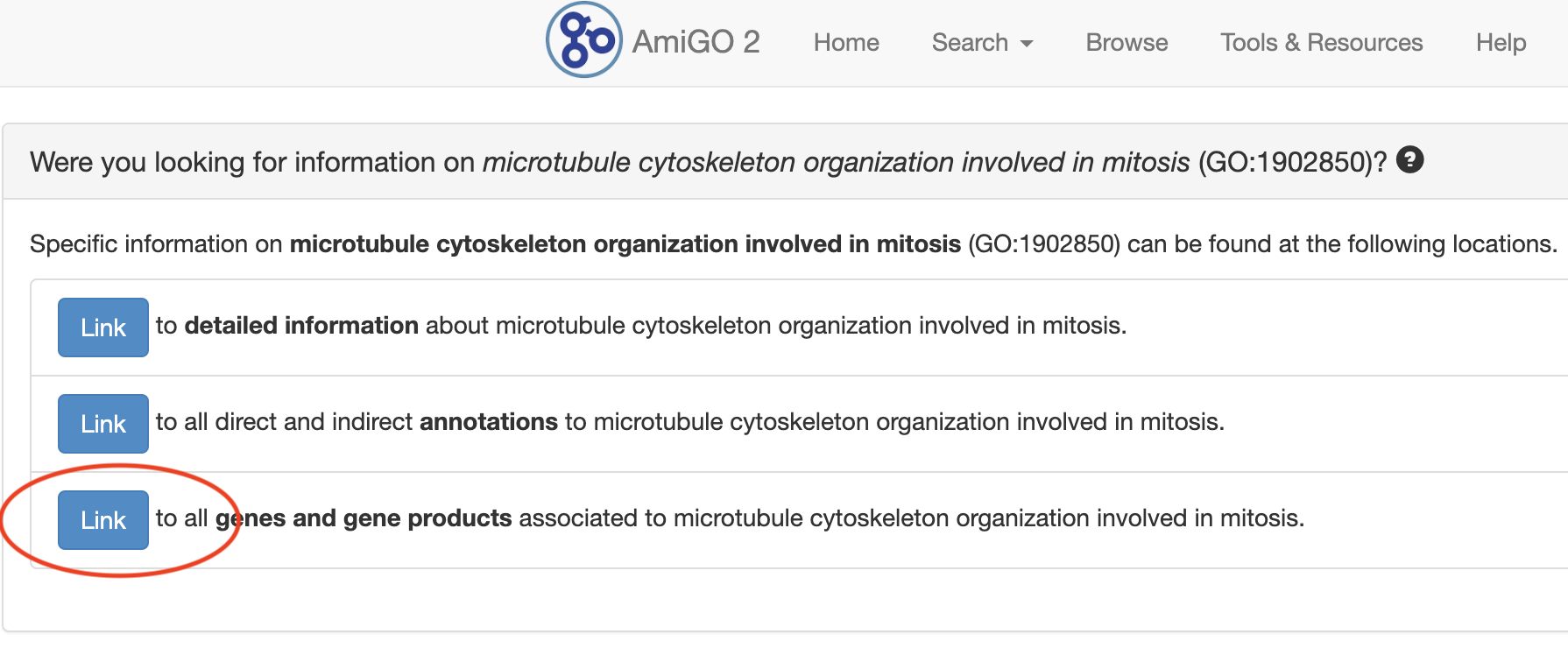Image resolution: width=1568 pixels, height=655 pixels.
Task: Click the bold term name in intro sentence
Action: tap(625, 243)
